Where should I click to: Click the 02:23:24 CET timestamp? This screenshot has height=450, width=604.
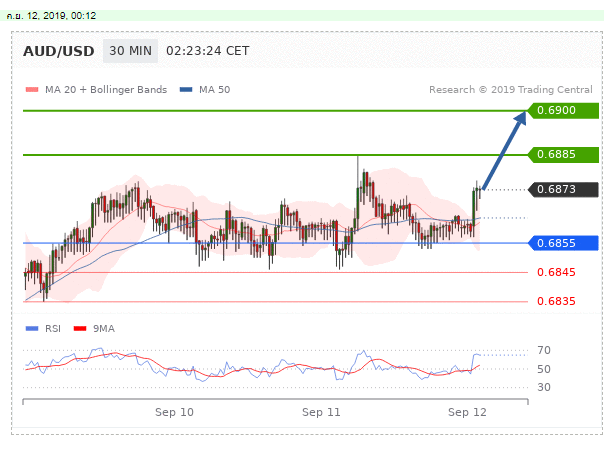(x=208, y=51)
